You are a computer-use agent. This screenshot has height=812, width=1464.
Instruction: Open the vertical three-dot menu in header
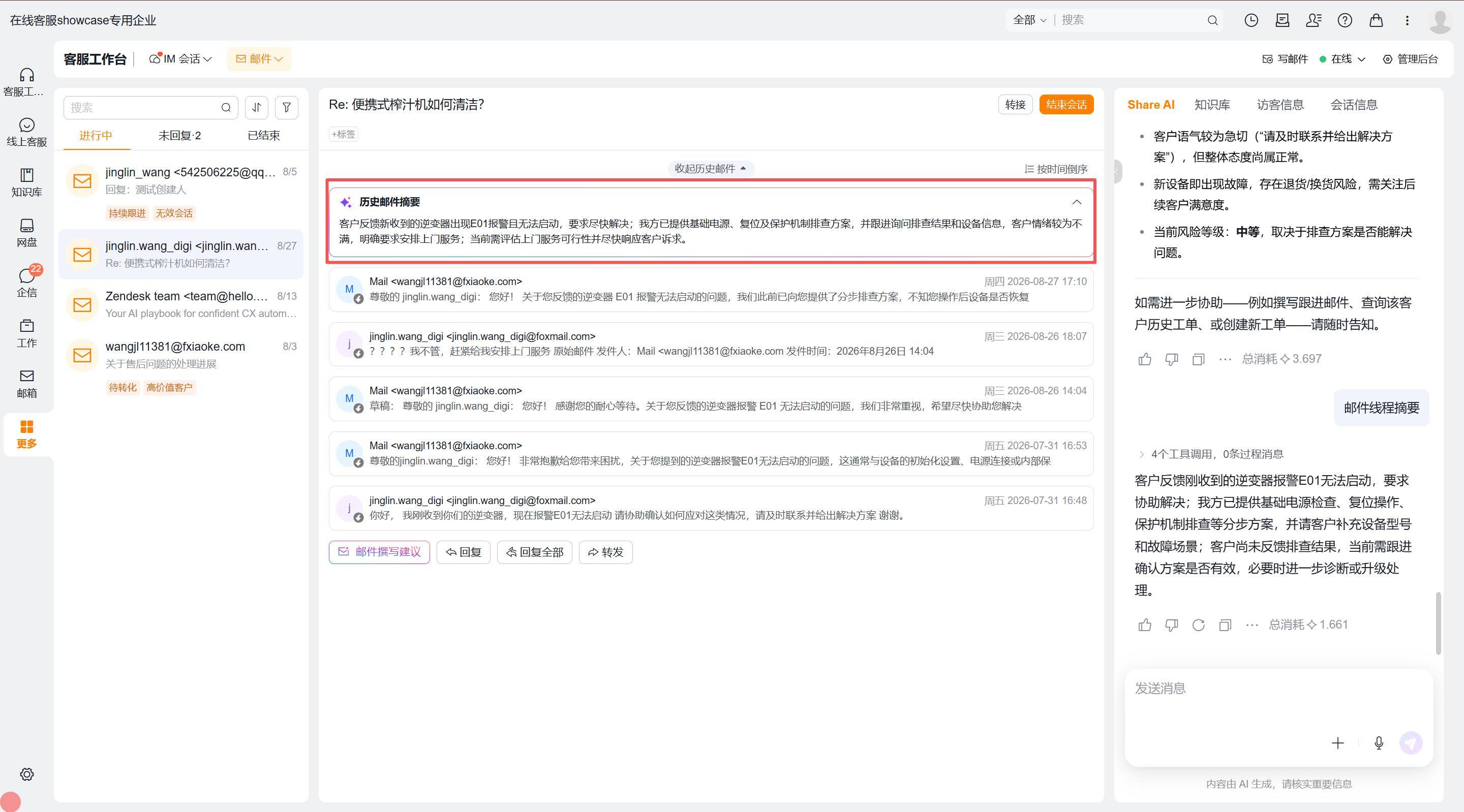click(x=1407, y=20)
